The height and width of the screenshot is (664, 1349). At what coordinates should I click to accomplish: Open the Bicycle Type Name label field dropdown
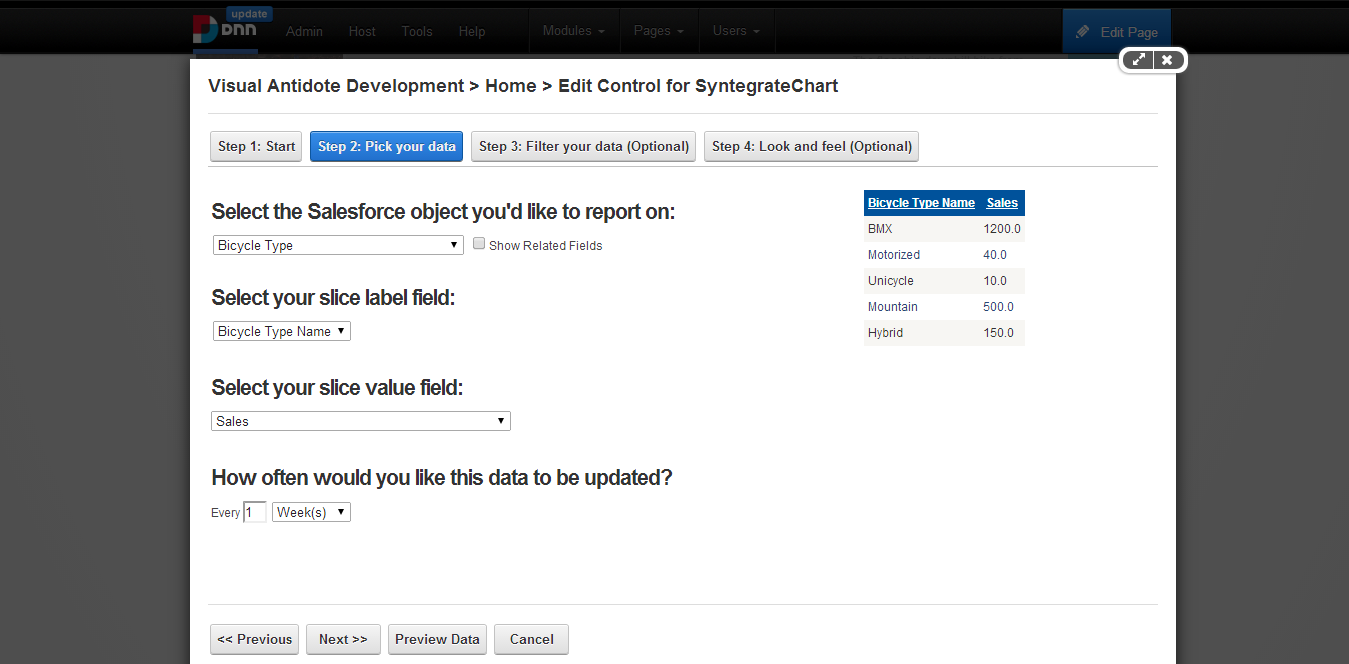pos(282,331)
